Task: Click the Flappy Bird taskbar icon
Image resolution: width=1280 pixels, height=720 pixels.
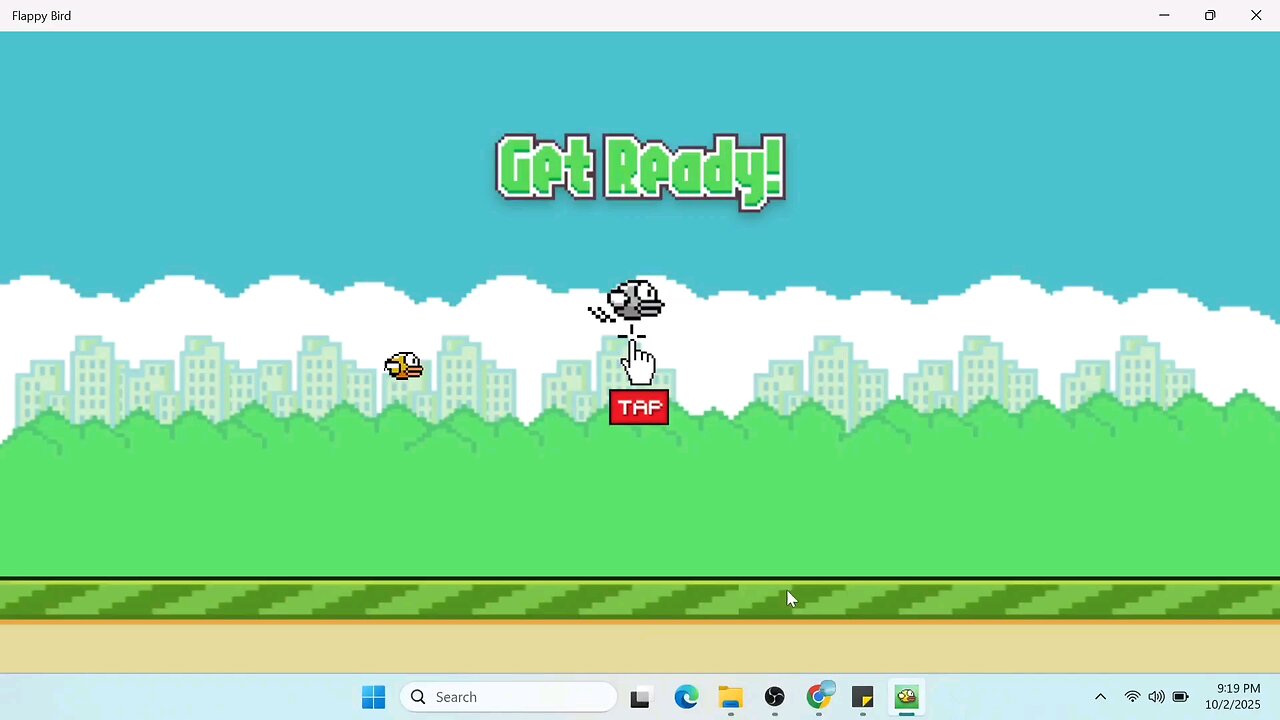Action: [907, 697]
